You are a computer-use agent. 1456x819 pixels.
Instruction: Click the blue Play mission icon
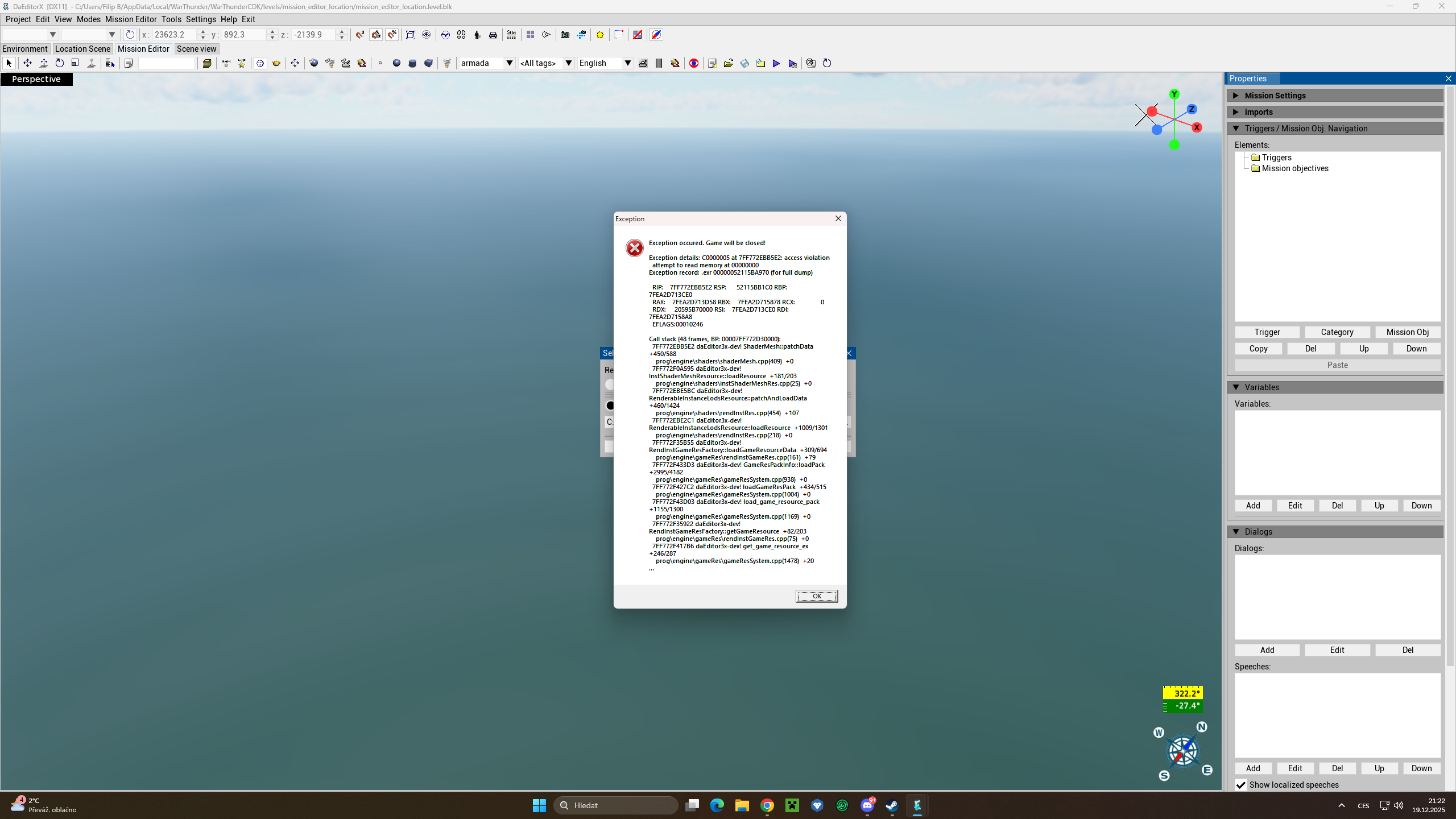tap(776, 63)
